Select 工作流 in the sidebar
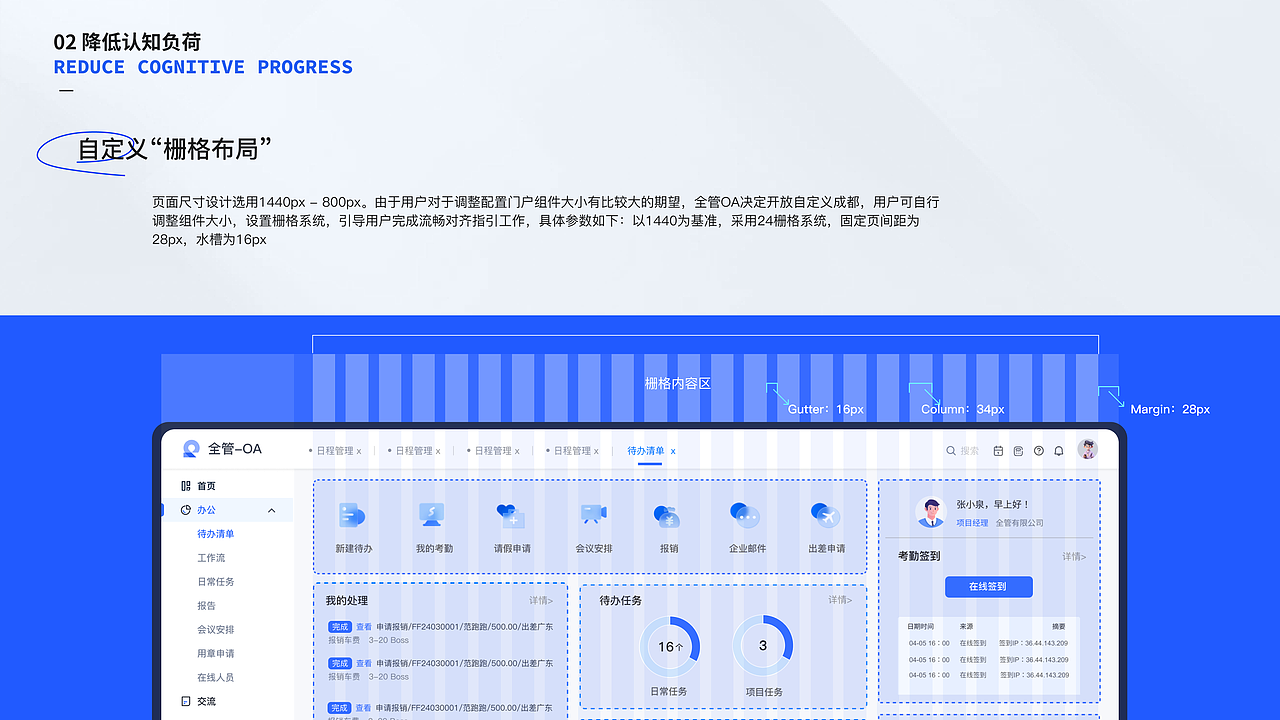The height and width of the screenshot is (720, 1280). click(x=216, y=556)
